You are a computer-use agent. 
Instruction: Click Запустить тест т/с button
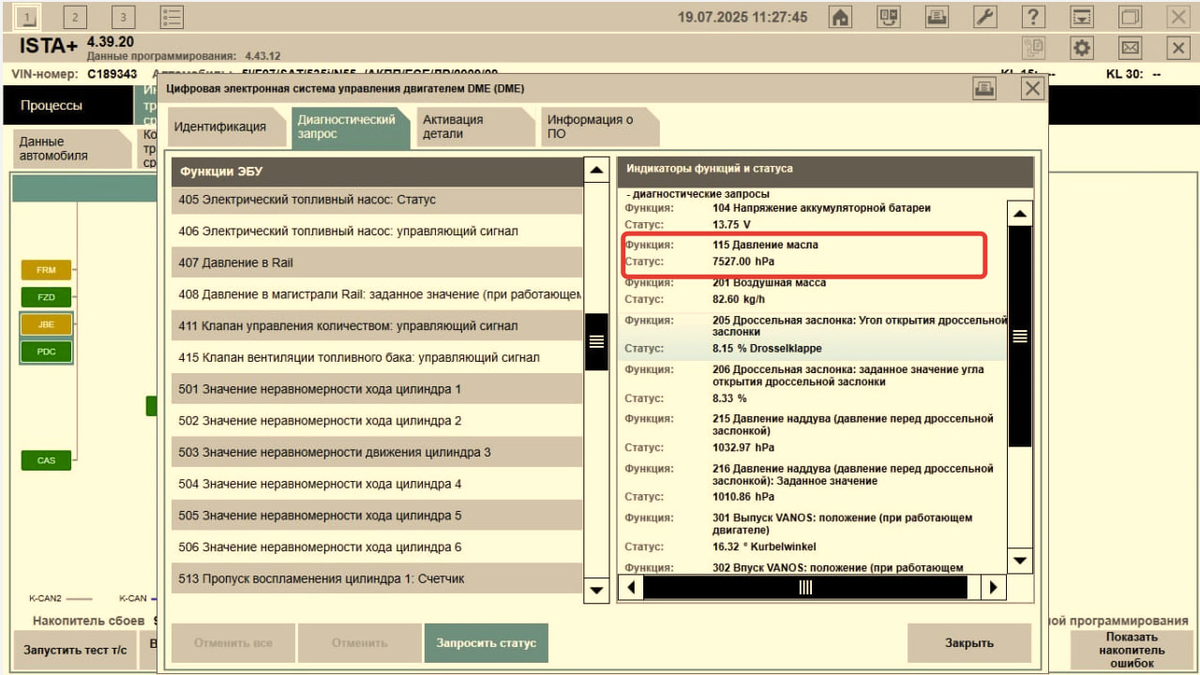click(x=76, y=650)
